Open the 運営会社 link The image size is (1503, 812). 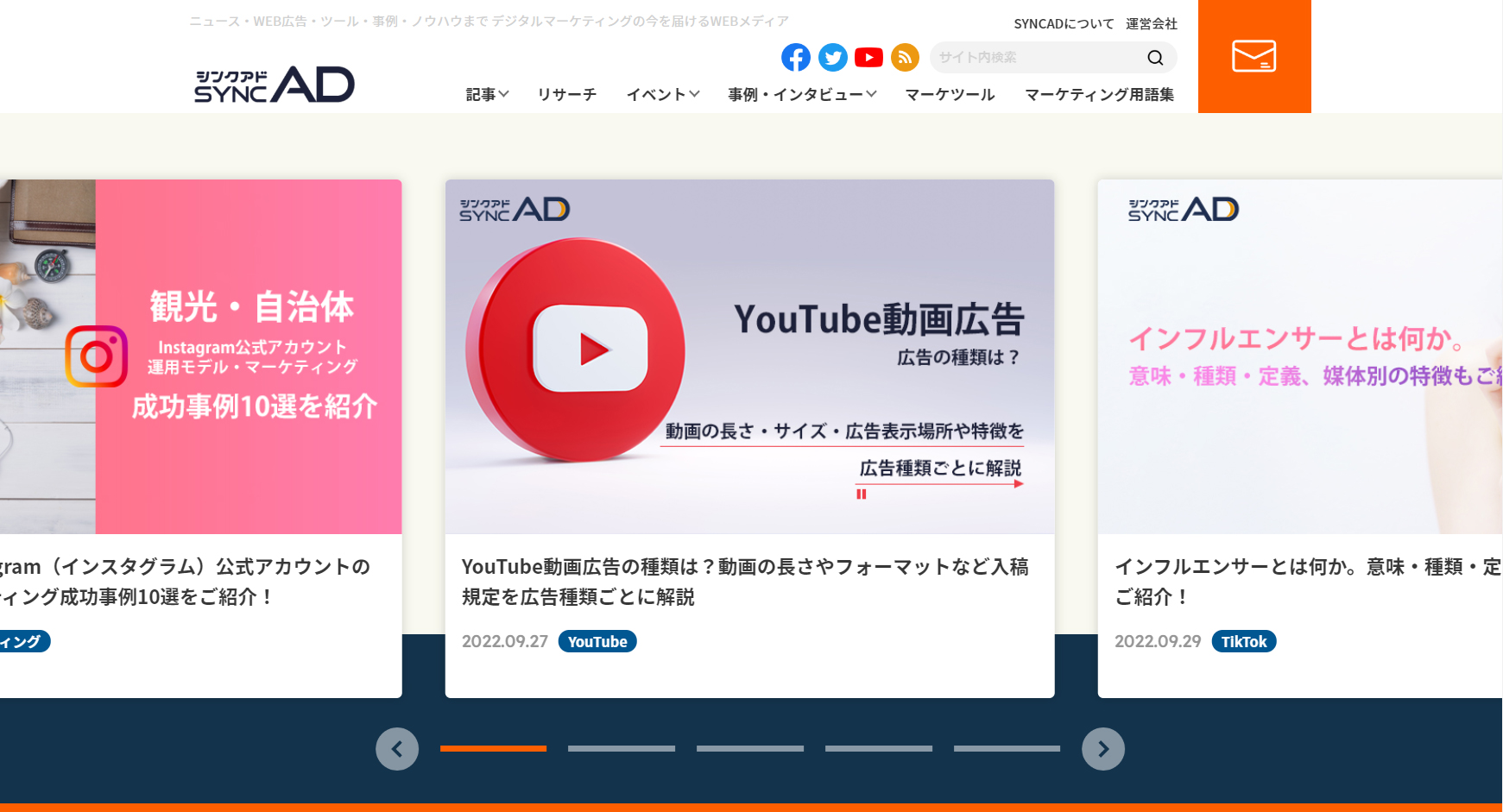pyautogui.click(x=1150, y=24)
